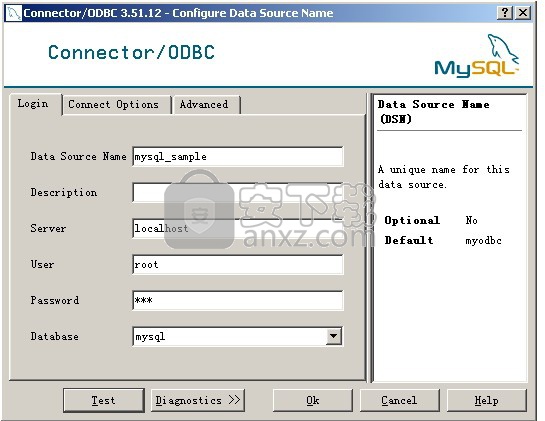
Task: Click the MySQL dolphin logo
Action: [x=477, y=55]
